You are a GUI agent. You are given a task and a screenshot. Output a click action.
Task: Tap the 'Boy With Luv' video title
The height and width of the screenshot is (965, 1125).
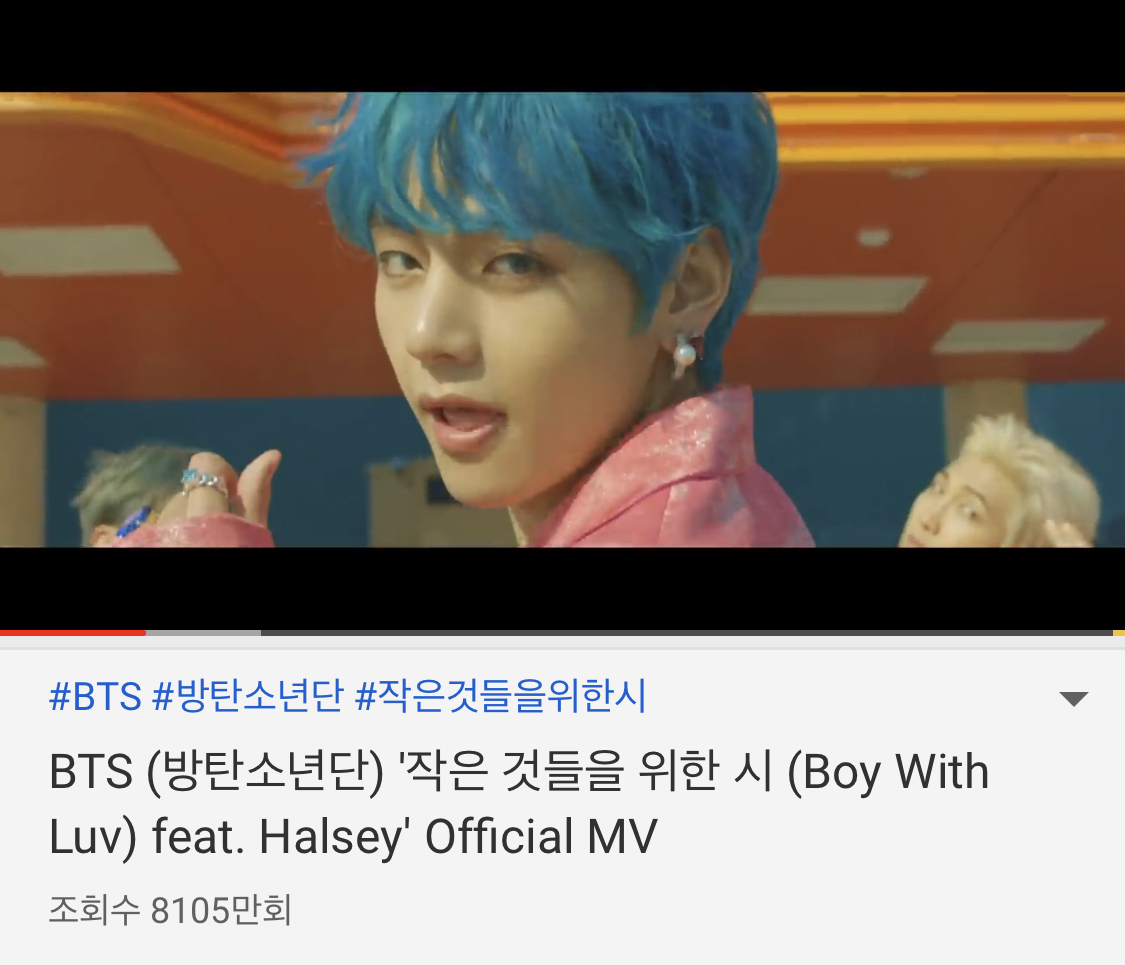click(519, 804)
